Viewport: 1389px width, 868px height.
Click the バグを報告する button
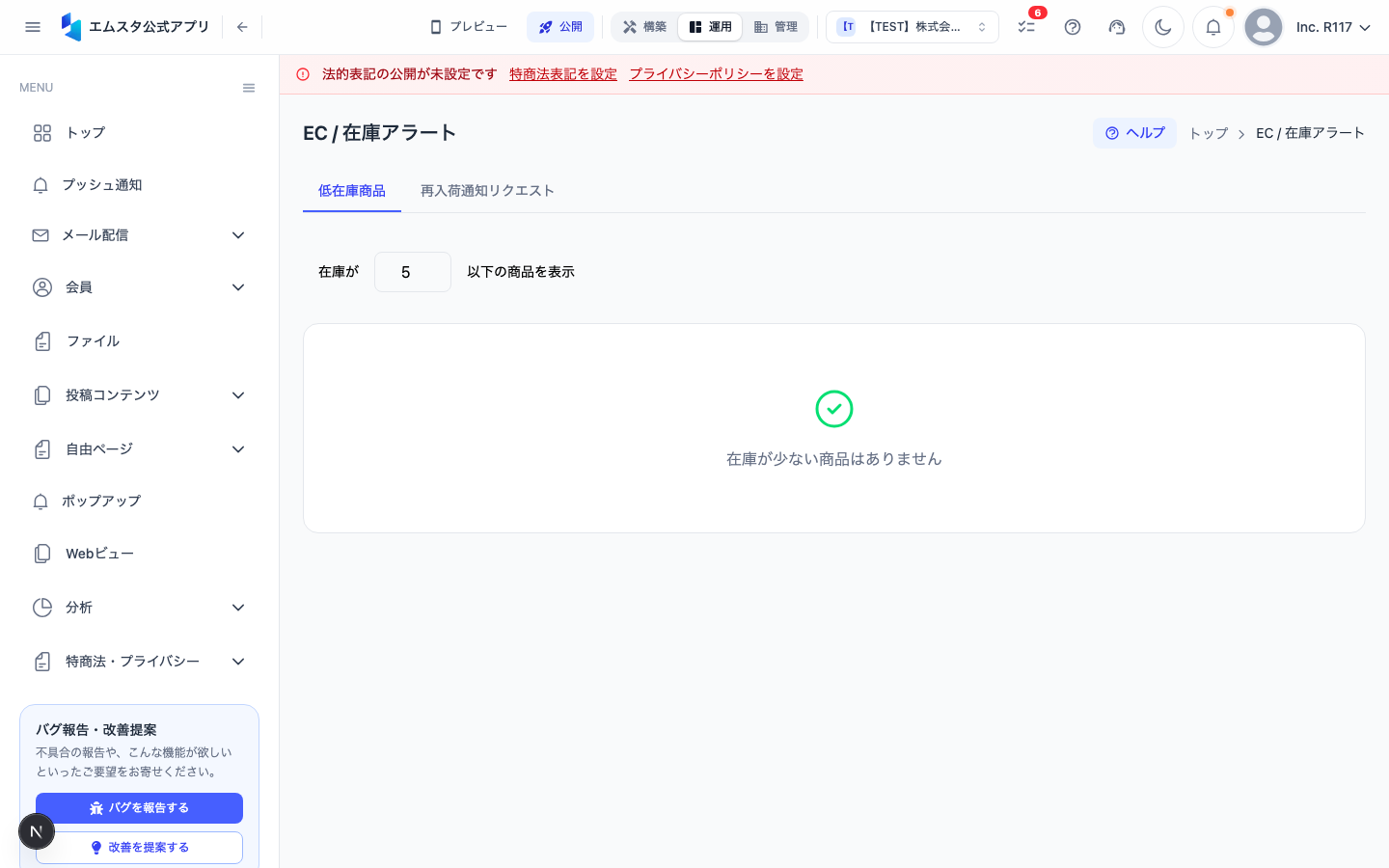point(139,808)
